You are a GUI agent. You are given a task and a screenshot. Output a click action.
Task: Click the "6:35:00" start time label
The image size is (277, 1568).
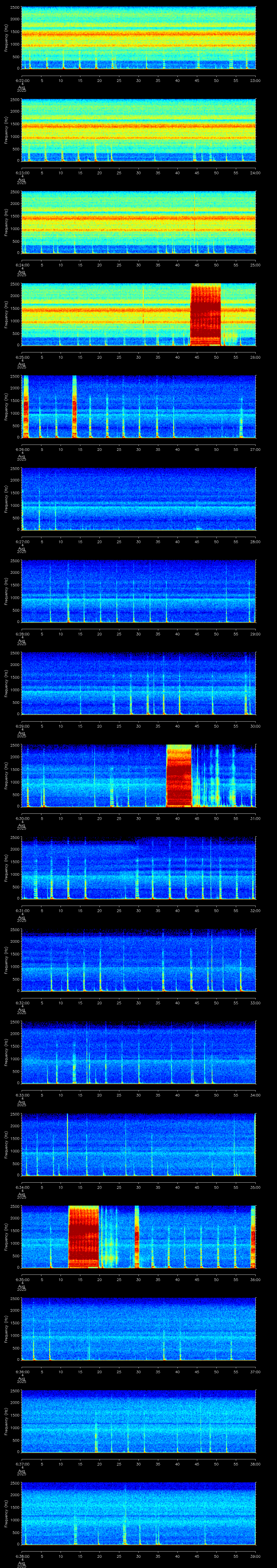(22, 1279)
